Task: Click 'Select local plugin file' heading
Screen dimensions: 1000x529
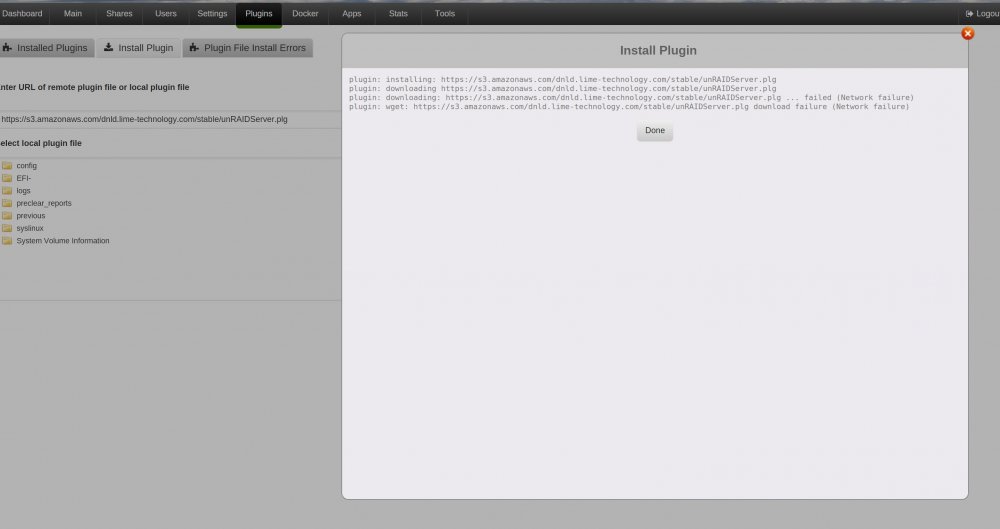Action: (41, 143)
